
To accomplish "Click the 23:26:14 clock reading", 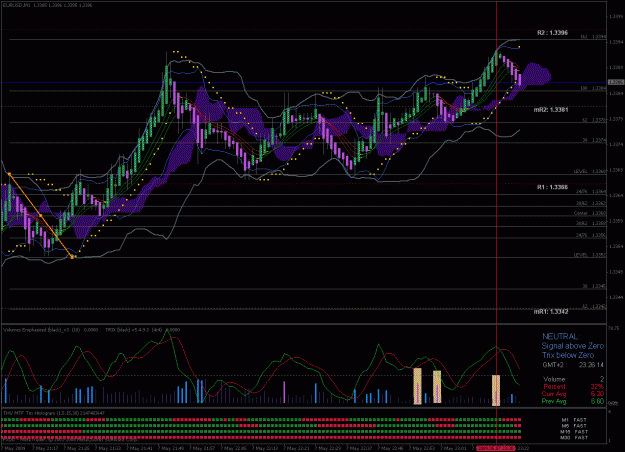I will point(591,365).
